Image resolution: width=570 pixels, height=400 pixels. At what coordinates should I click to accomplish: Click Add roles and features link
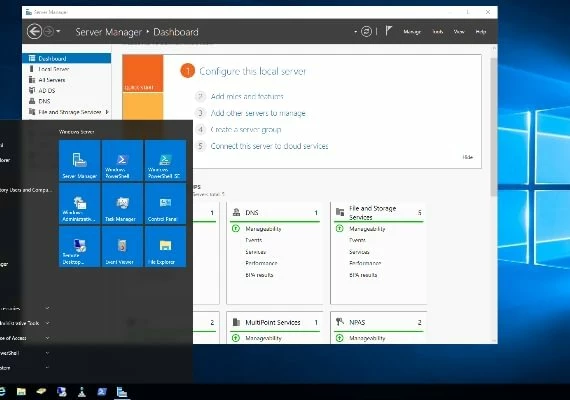(x=247, y=97)
